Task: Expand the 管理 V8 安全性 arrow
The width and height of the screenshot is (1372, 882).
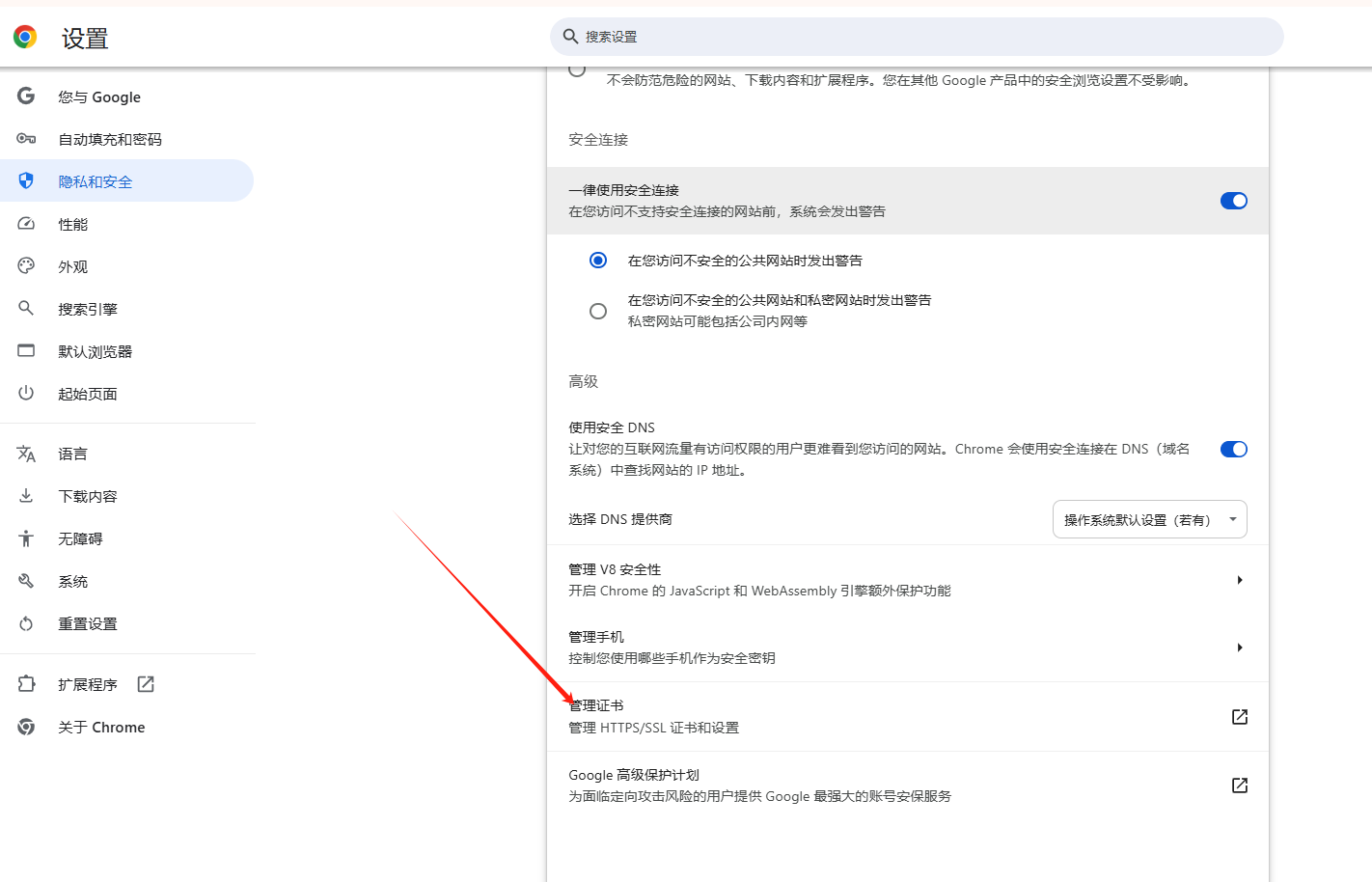Action: pyautogui.click(x=1240, y=580)
